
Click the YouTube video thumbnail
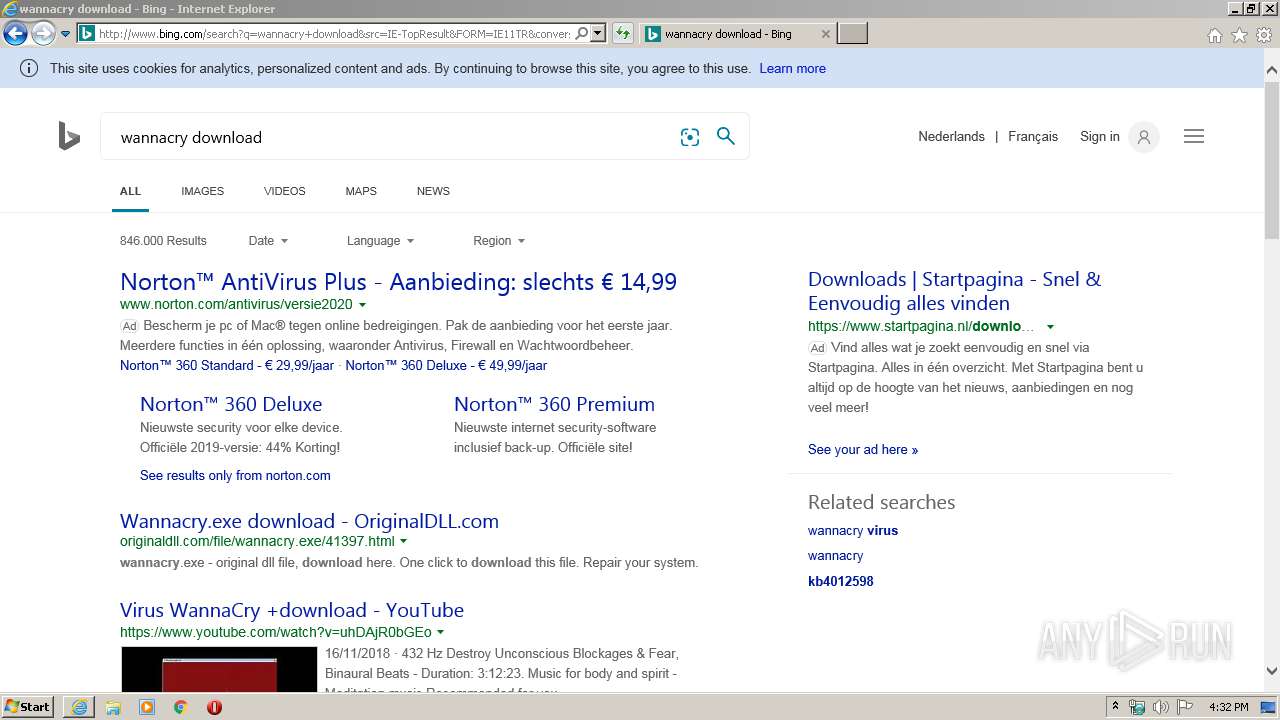click(219, 669)
